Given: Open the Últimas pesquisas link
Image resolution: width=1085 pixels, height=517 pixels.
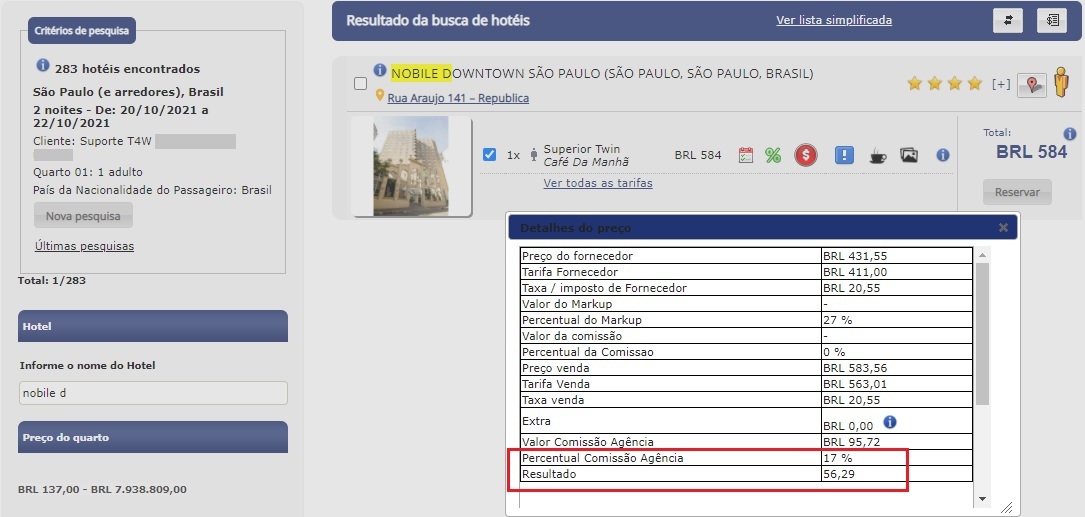Looking at the screenshot, I should (x=84, y=246).
